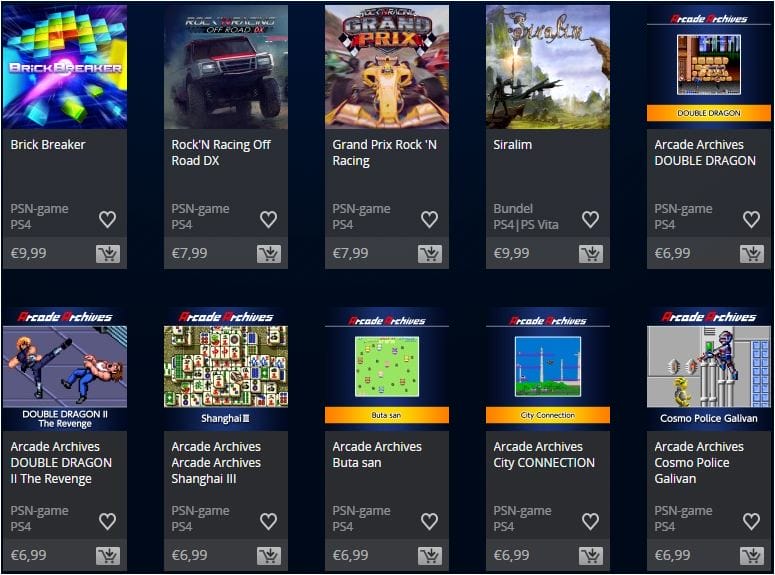Screen dimensions: 775x575
Task: Toggle wishlist heart for Brick Breaker
Action: click(x=107, y=219)
